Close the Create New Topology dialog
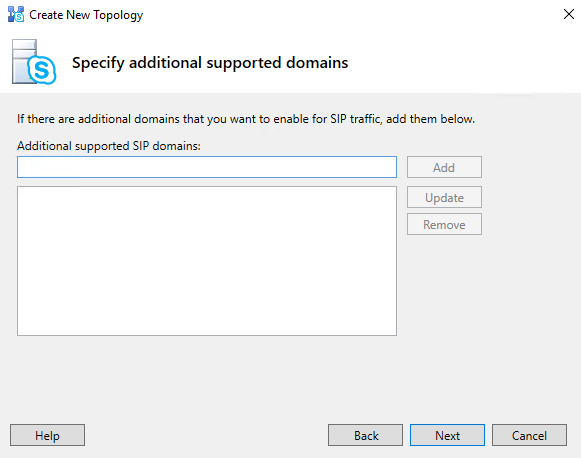This screenshot has height=458, width=581. 568,14
